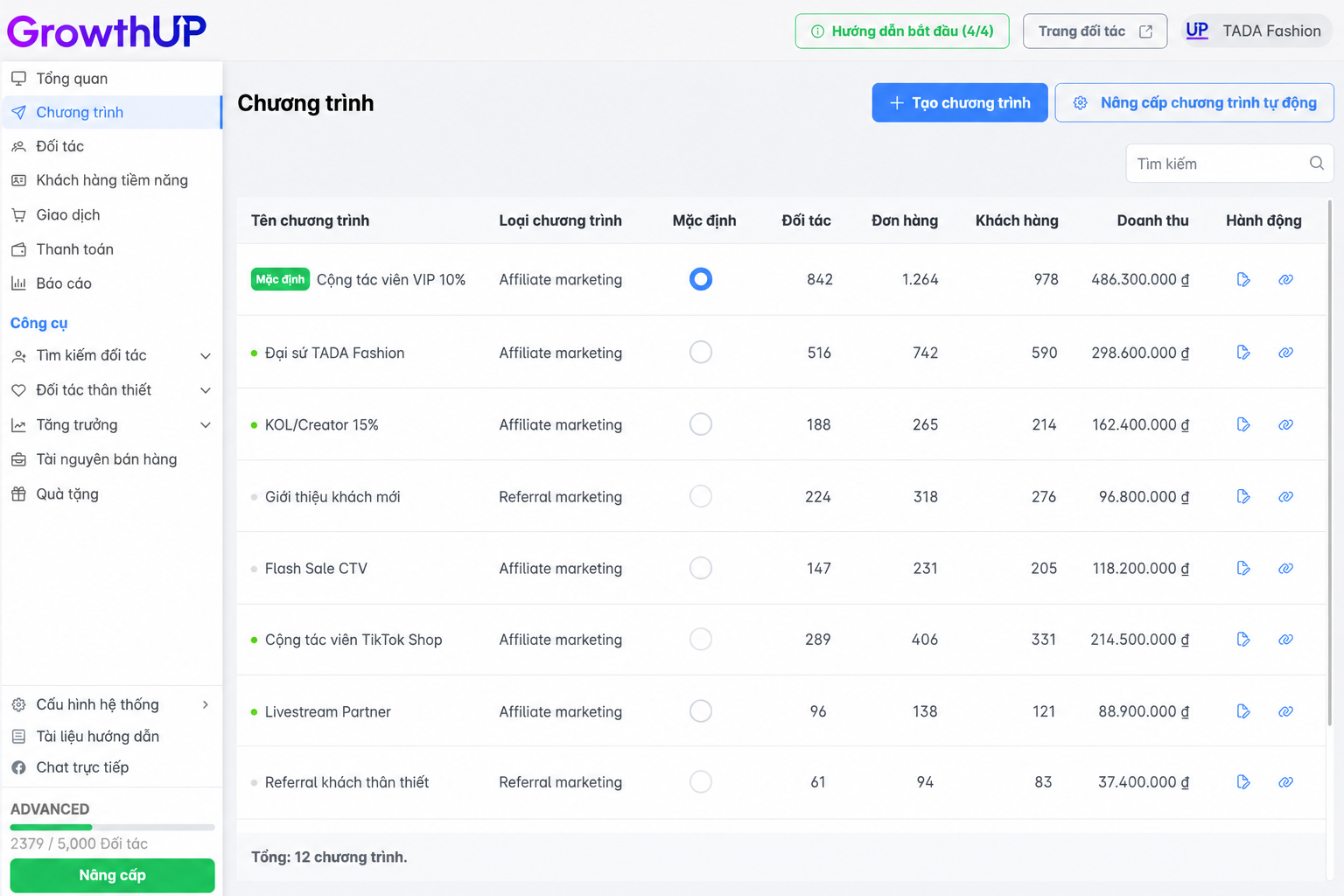Viewport: 1344px width, 896px height.
Task: Expand the Tăng trưởng menu chevron
Action: [x=206, y=425]
